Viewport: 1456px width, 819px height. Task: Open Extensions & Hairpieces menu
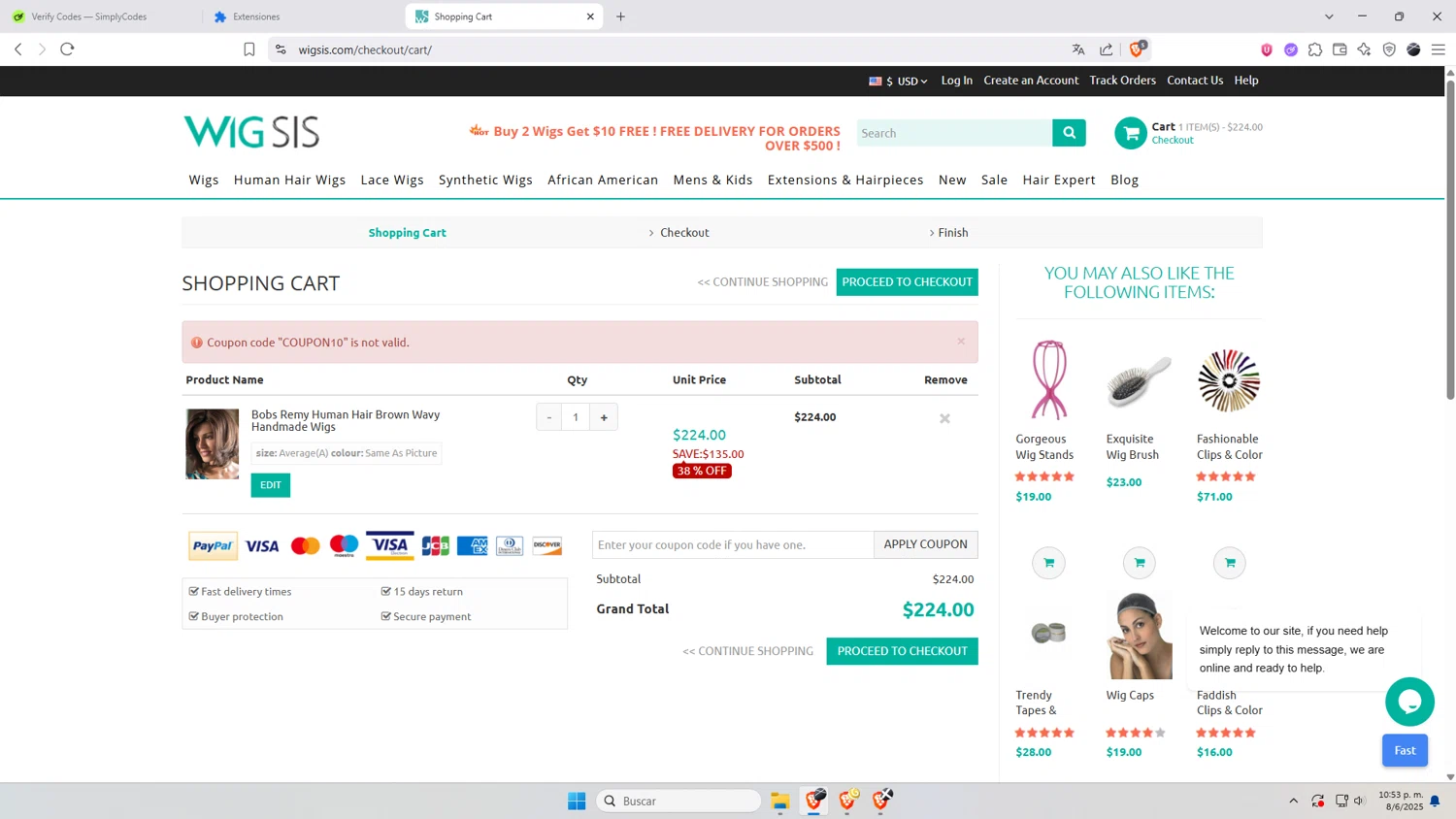(845, 180)
